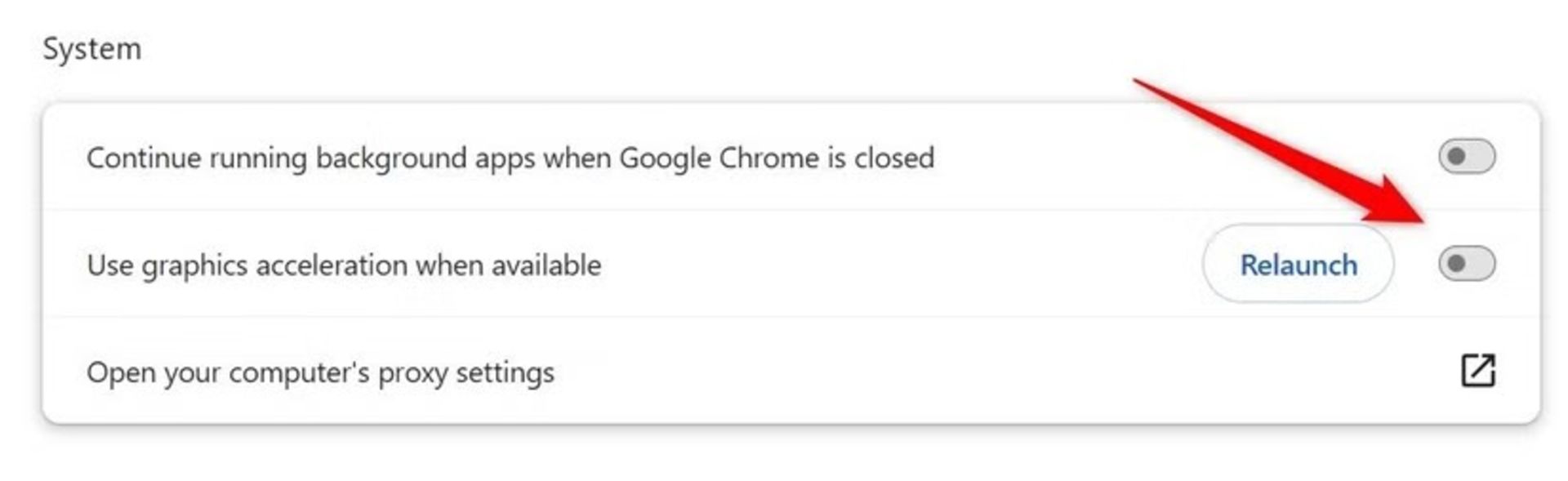The height and width of the screenshot is (481, 1568).
Task: Click the tail of the red arrow
Action: (x=1138, y=82)
